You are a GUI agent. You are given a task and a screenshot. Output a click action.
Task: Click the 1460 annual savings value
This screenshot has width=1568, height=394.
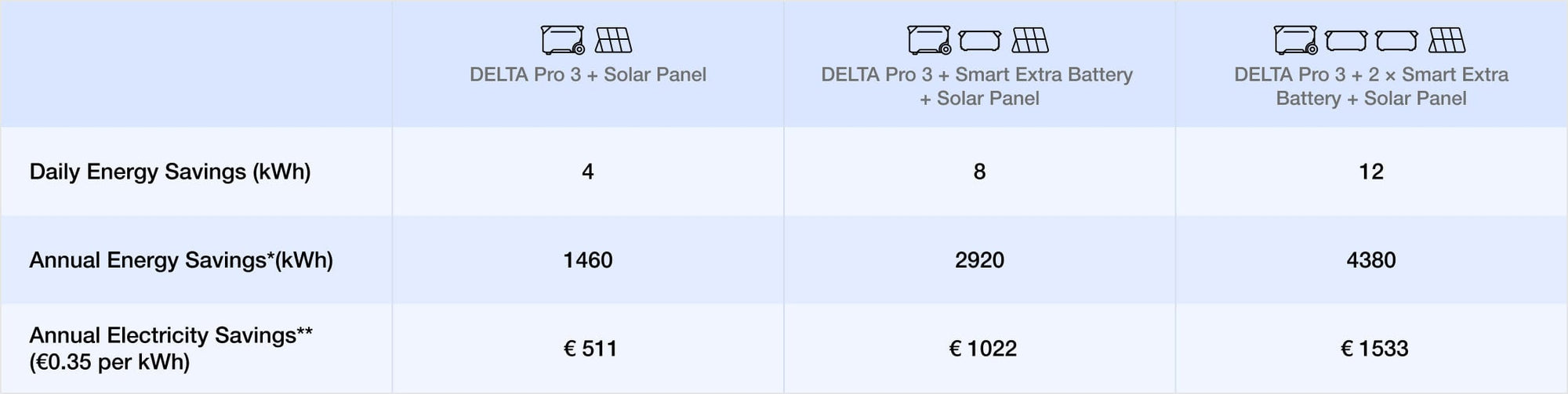coord(588,260)
